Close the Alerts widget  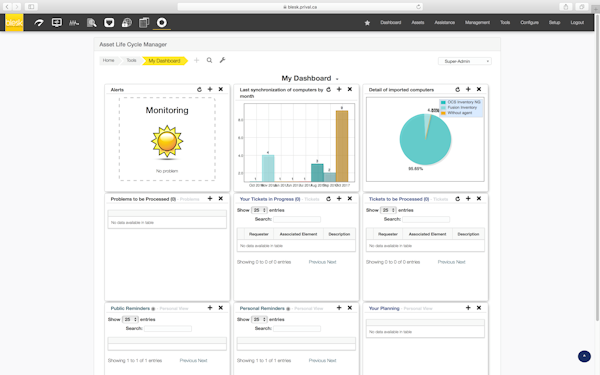221,89
